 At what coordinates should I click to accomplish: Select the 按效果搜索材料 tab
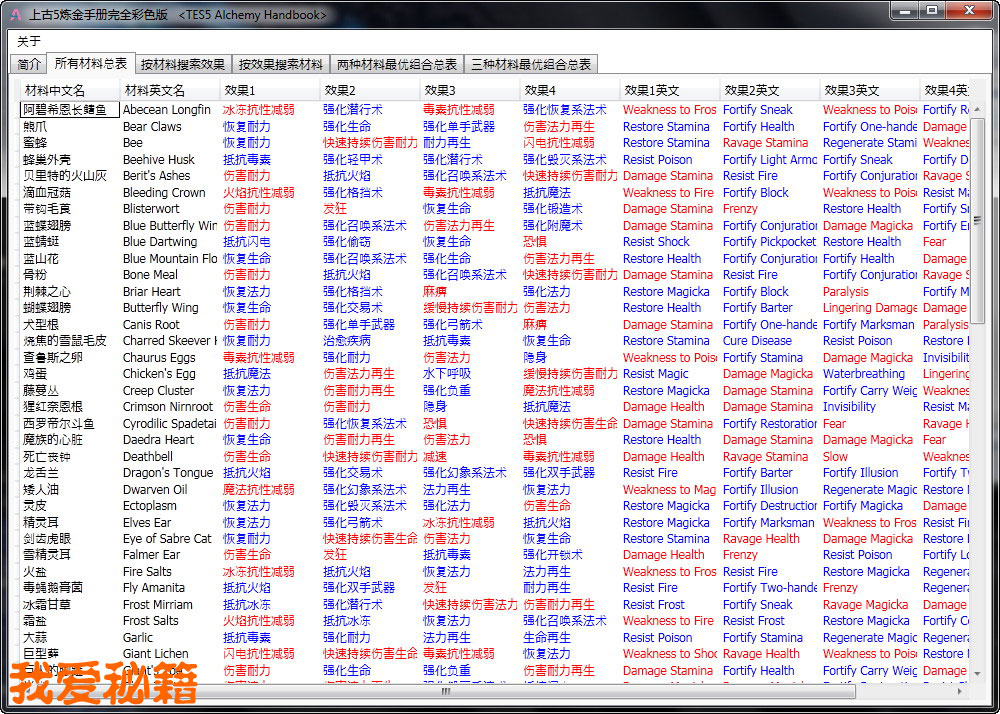click(x=280, y=64)
